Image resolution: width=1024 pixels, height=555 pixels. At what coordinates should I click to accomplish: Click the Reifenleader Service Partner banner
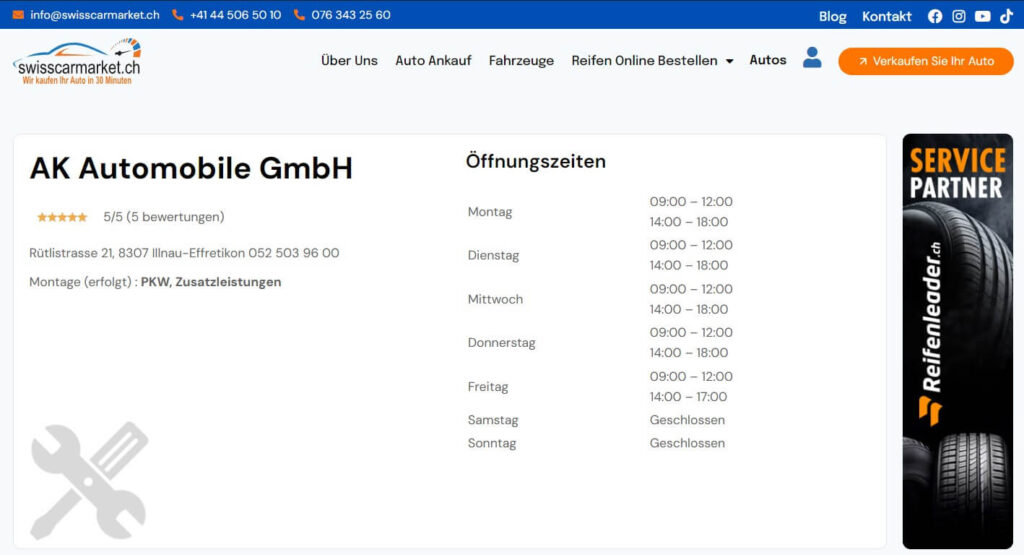957,341
